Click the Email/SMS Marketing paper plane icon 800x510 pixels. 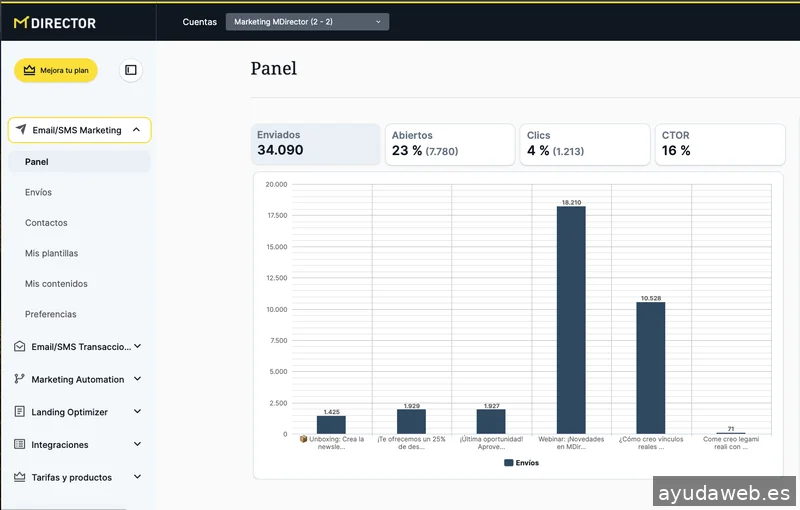coord(21,130)
